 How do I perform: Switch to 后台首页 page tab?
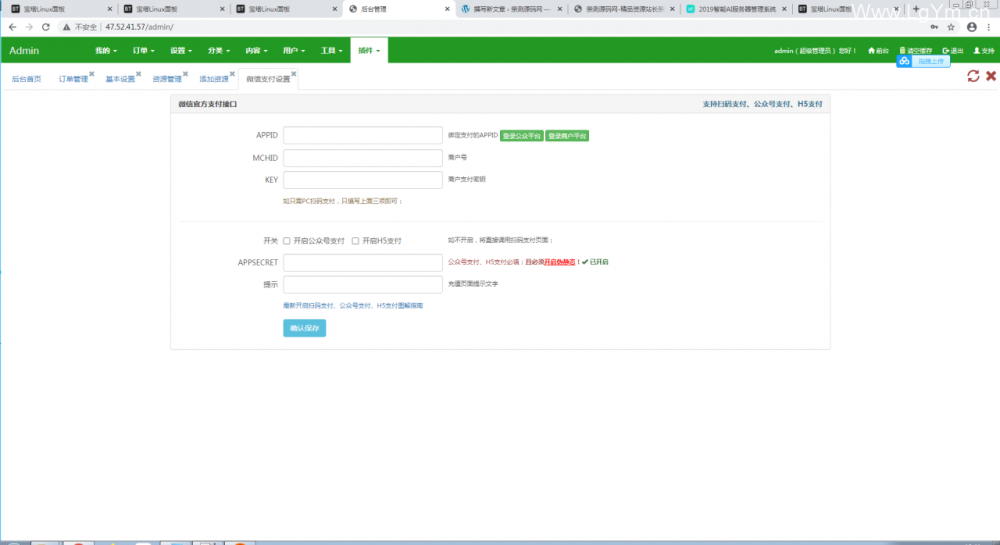26,79
